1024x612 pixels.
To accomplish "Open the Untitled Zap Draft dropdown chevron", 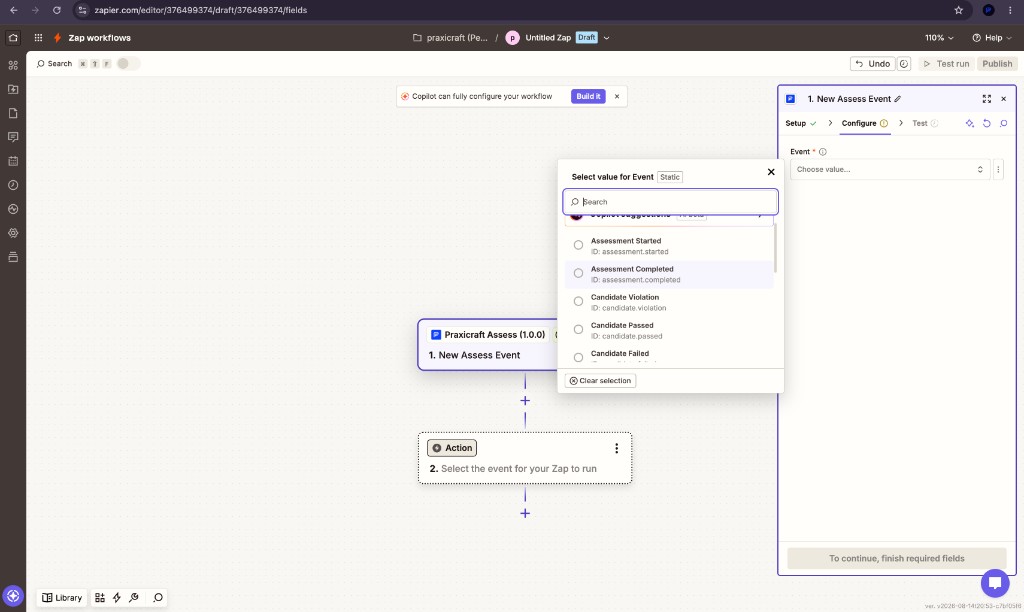I will [x=606, y=38].
